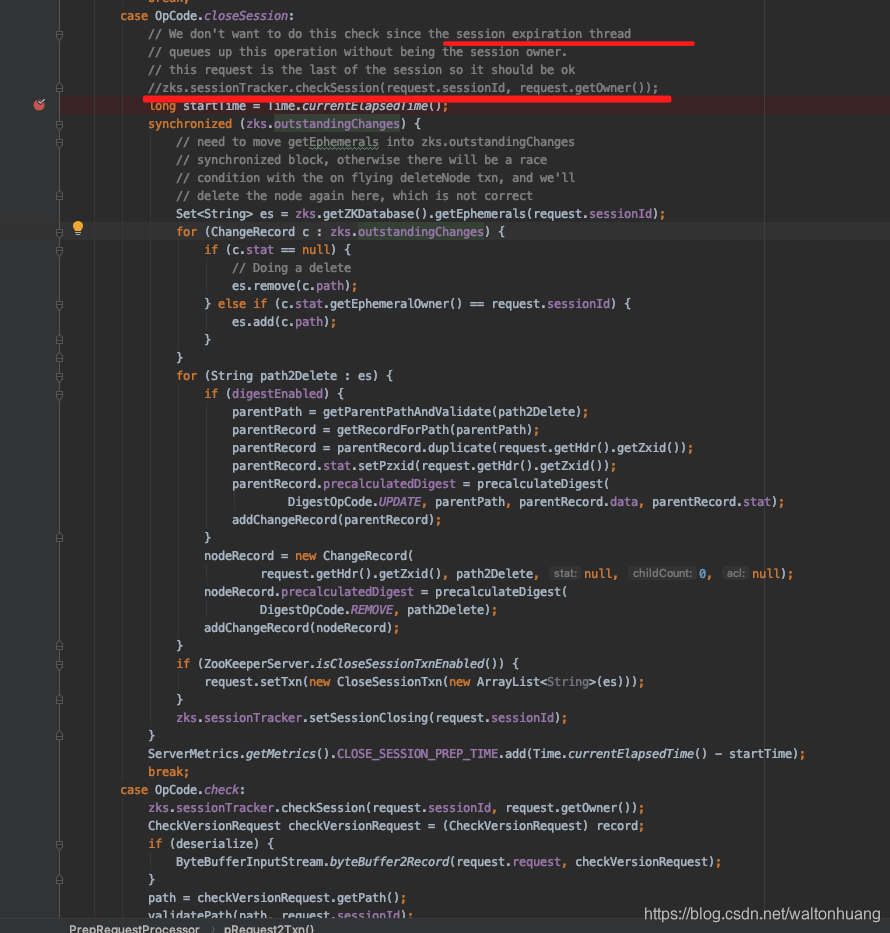Click "es.add" call
Image resolution: width=890 pixels, height=933 pixels.
[253, 322]
